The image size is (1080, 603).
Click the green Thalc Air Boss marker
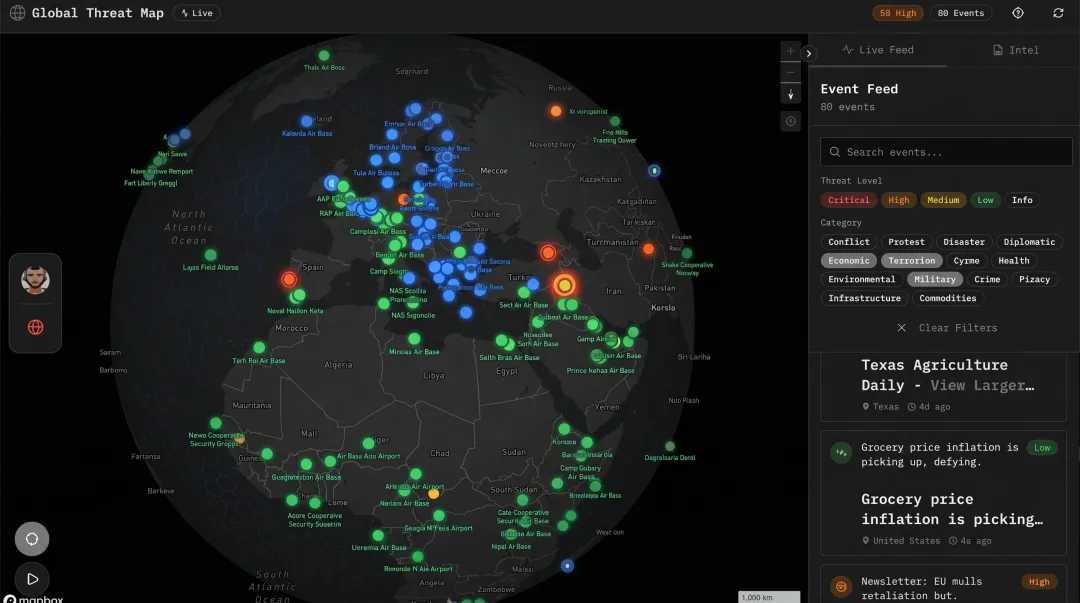coord(324,55)
